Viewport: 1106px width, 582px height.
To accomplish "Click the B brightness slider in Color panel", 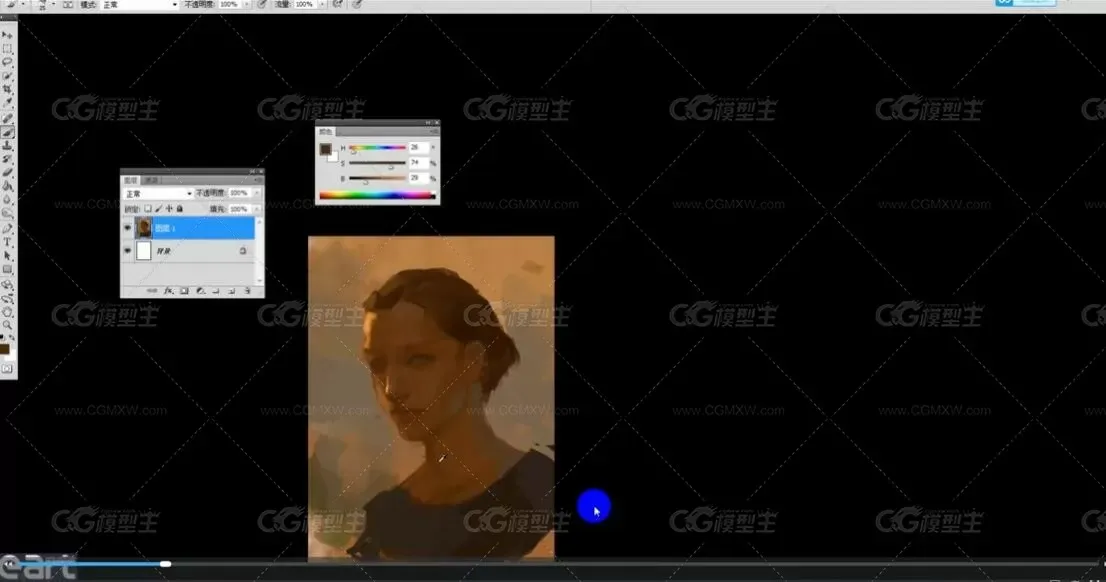I will click(377, 178).
